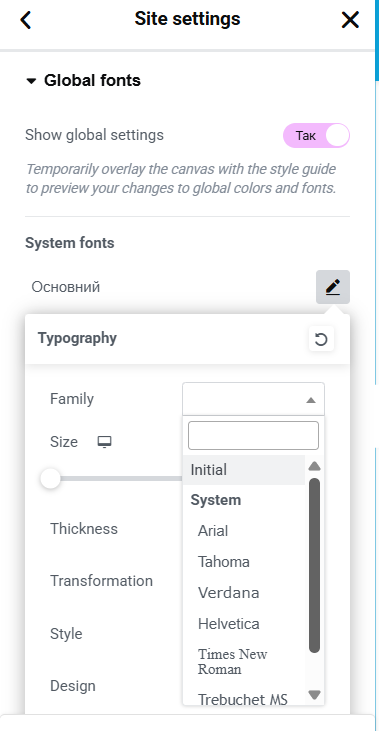Toggle the Show global settings switch
This screenshot has width=379, height=731.
(x=316, y=136)
